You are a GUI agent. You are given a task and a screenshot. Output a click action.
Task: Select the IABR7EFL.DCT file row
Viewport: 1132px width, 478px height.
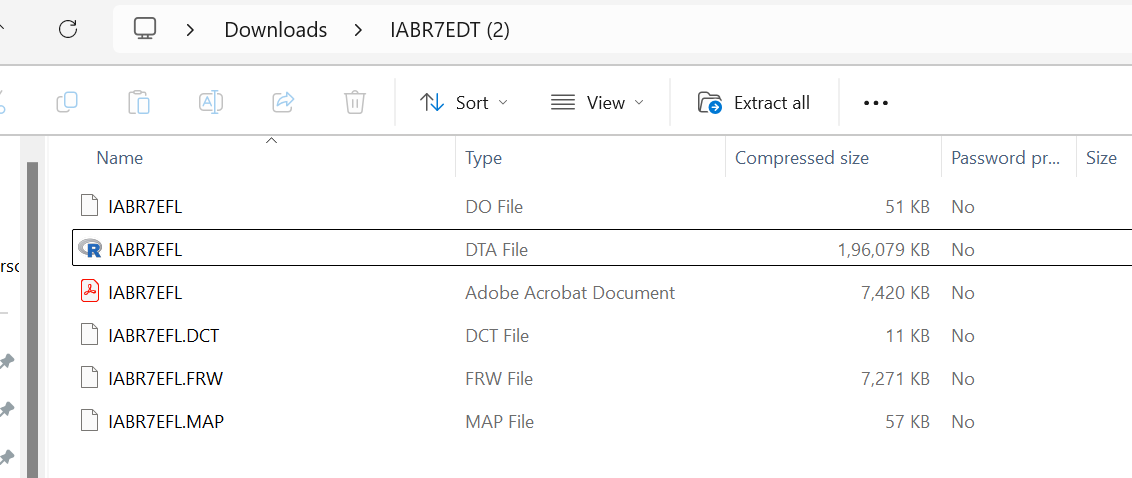[x=163, y=335]
